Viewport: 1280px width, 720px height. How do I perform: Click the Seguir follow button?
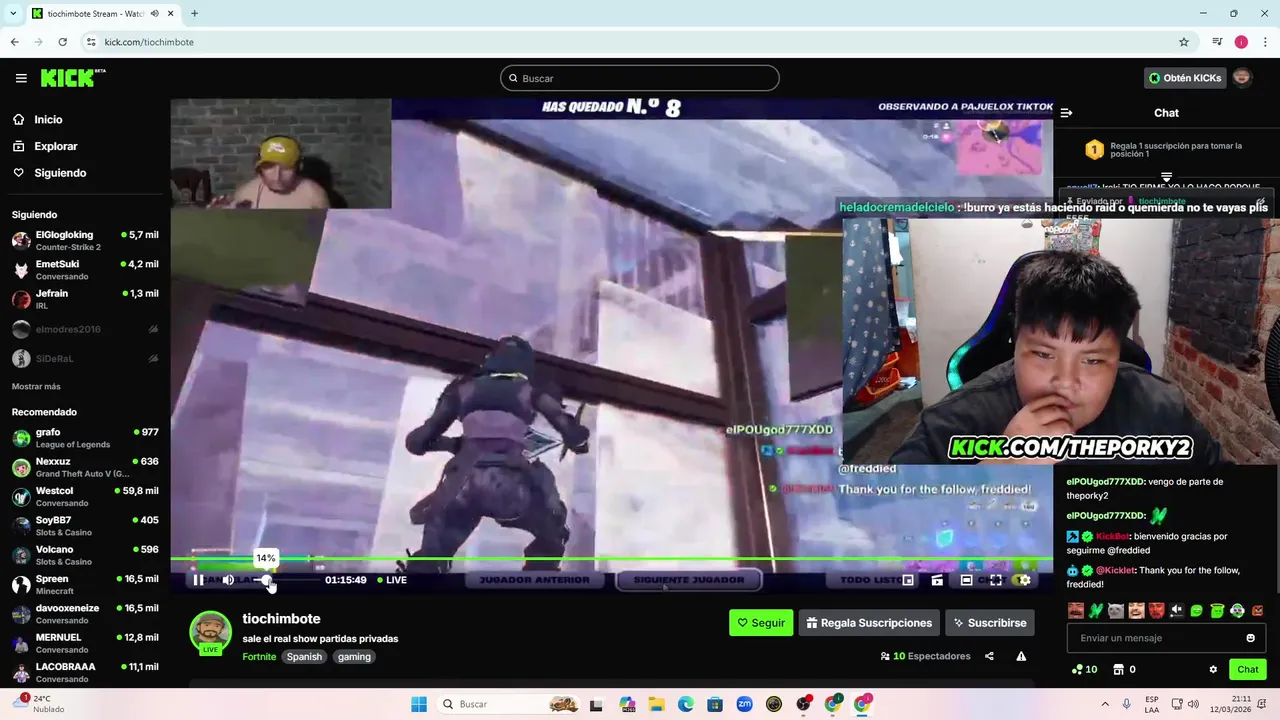click(x=761, y=623)
